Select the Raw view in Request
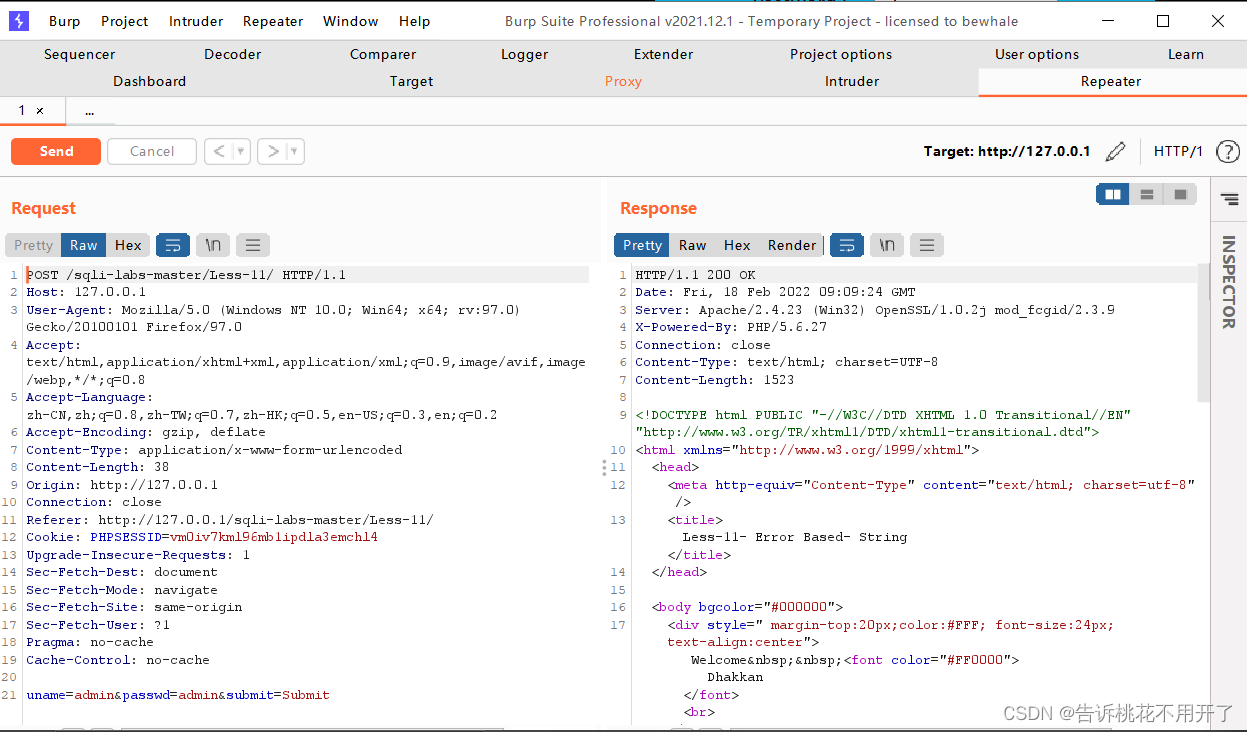This screenshot has width=1247, height=732. (84, 245)
